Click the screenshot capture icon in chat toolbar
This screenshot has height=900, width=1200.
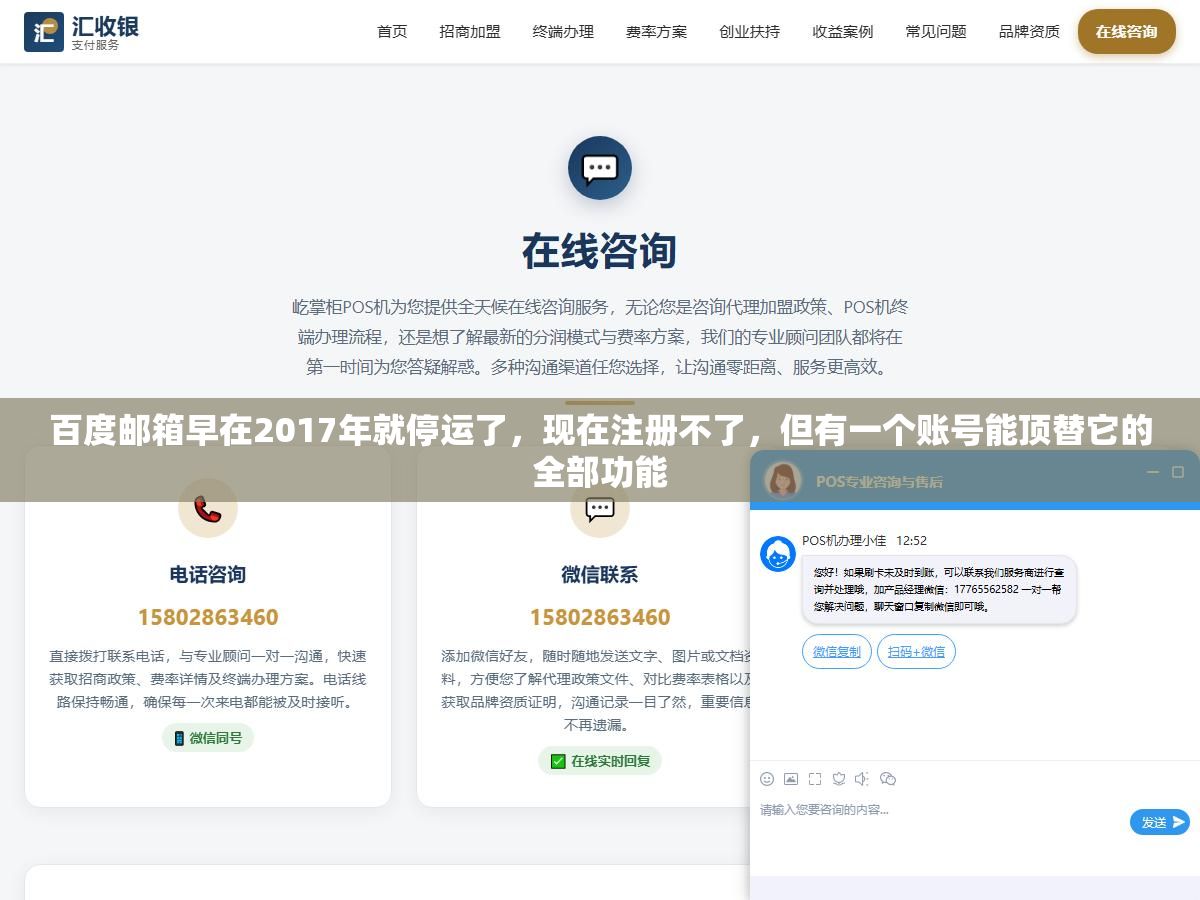815,778
